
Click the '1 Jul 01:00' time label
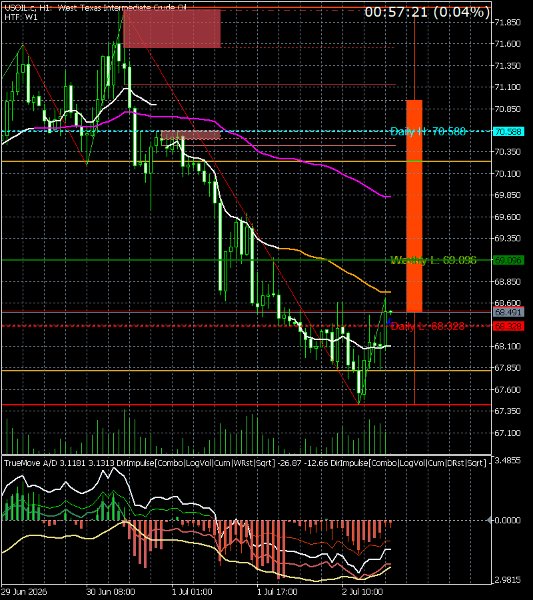pos(192,592)
